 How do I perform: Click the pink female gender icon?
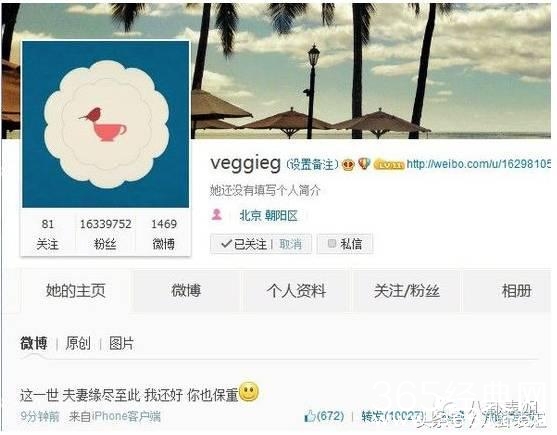pos(217,215)
